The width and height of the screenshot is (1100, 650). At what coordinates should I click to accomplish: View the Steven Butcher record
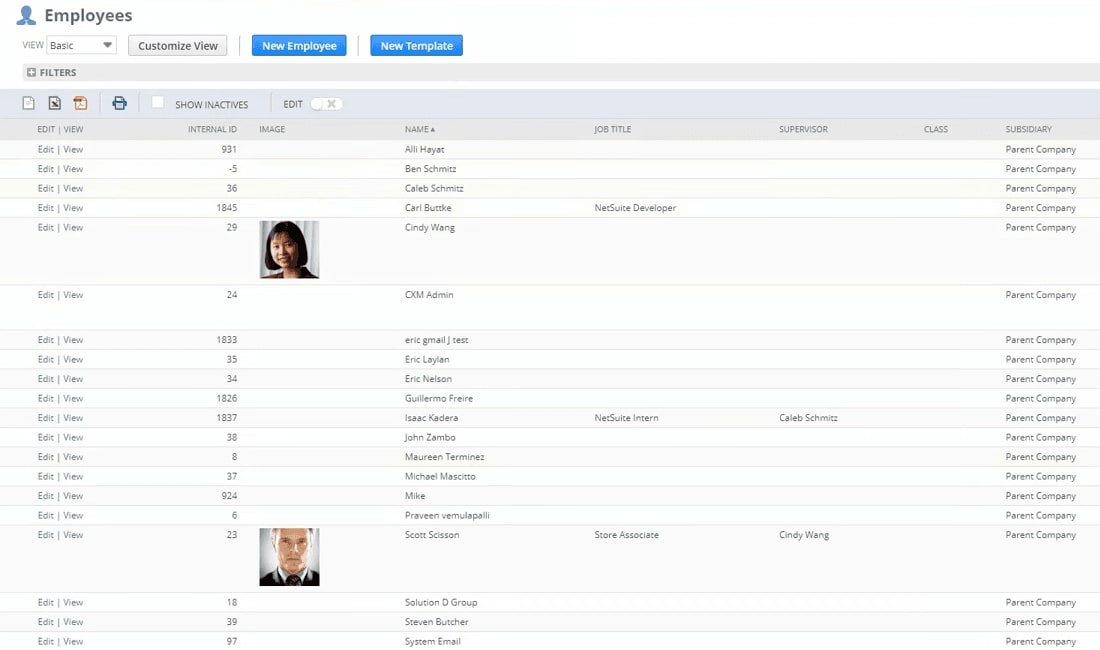tap(73, 623)
